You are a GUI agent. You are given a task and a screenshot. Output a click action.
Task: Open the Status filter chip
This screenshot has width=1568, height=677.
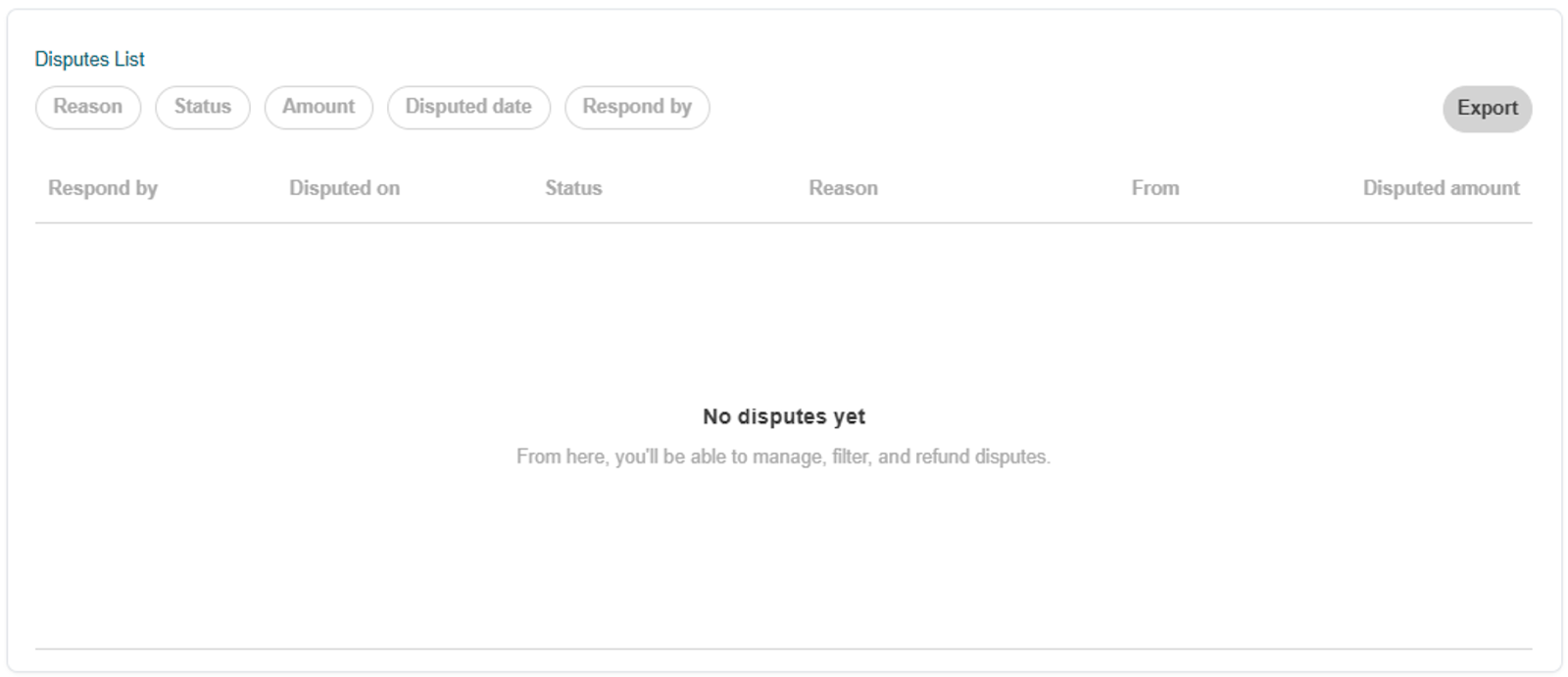(x=203, y=107)
